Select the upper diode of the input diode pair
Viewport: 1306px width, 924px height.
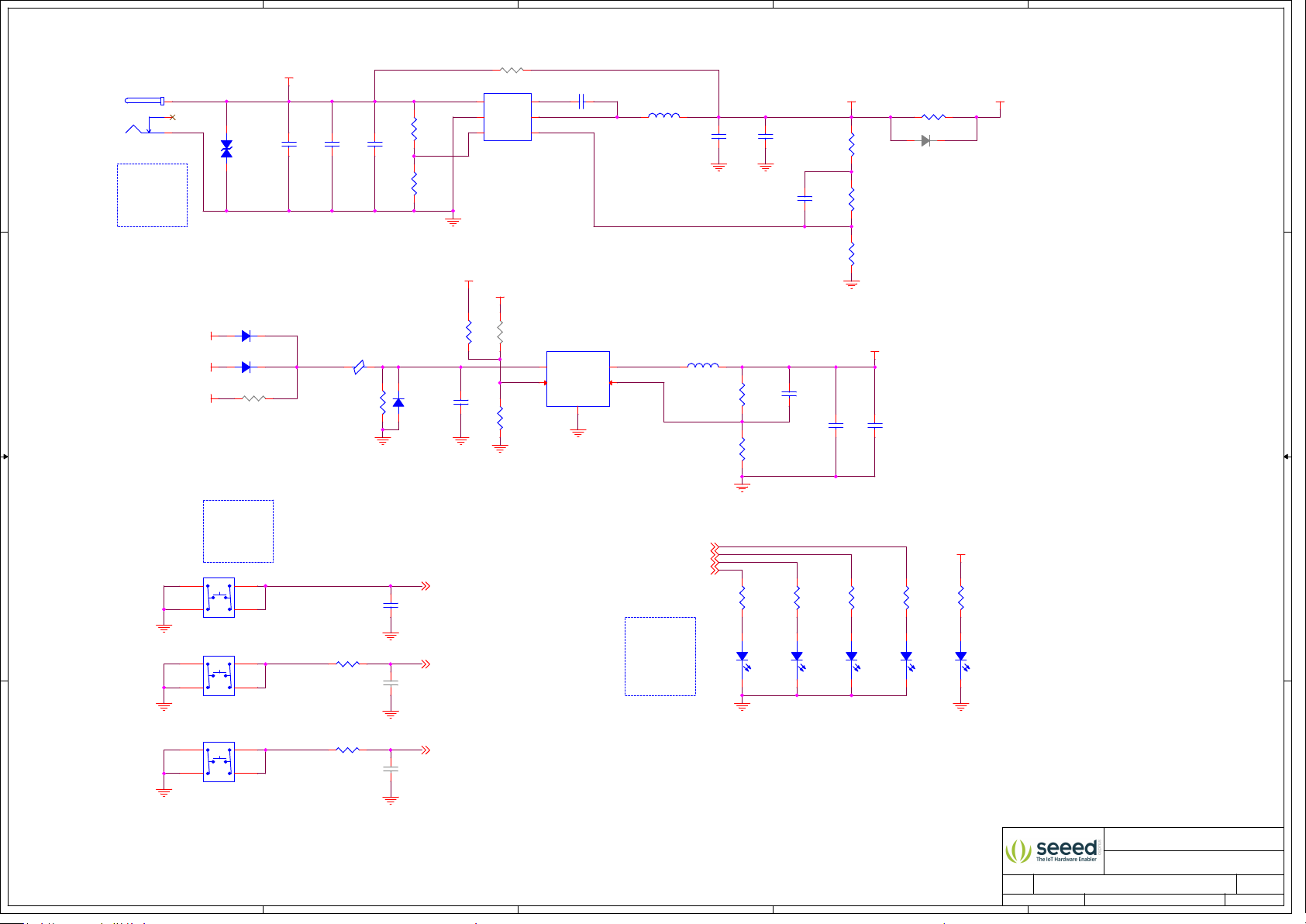(x=246, y=336)
